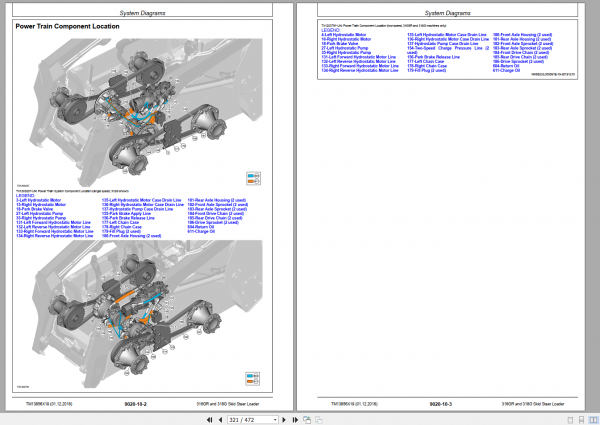Click 137-Hydrostatic Pump Case Drain Line on page 9020-10-2
The height and width of the screenshot is (425, 600).
coord(137,209)
